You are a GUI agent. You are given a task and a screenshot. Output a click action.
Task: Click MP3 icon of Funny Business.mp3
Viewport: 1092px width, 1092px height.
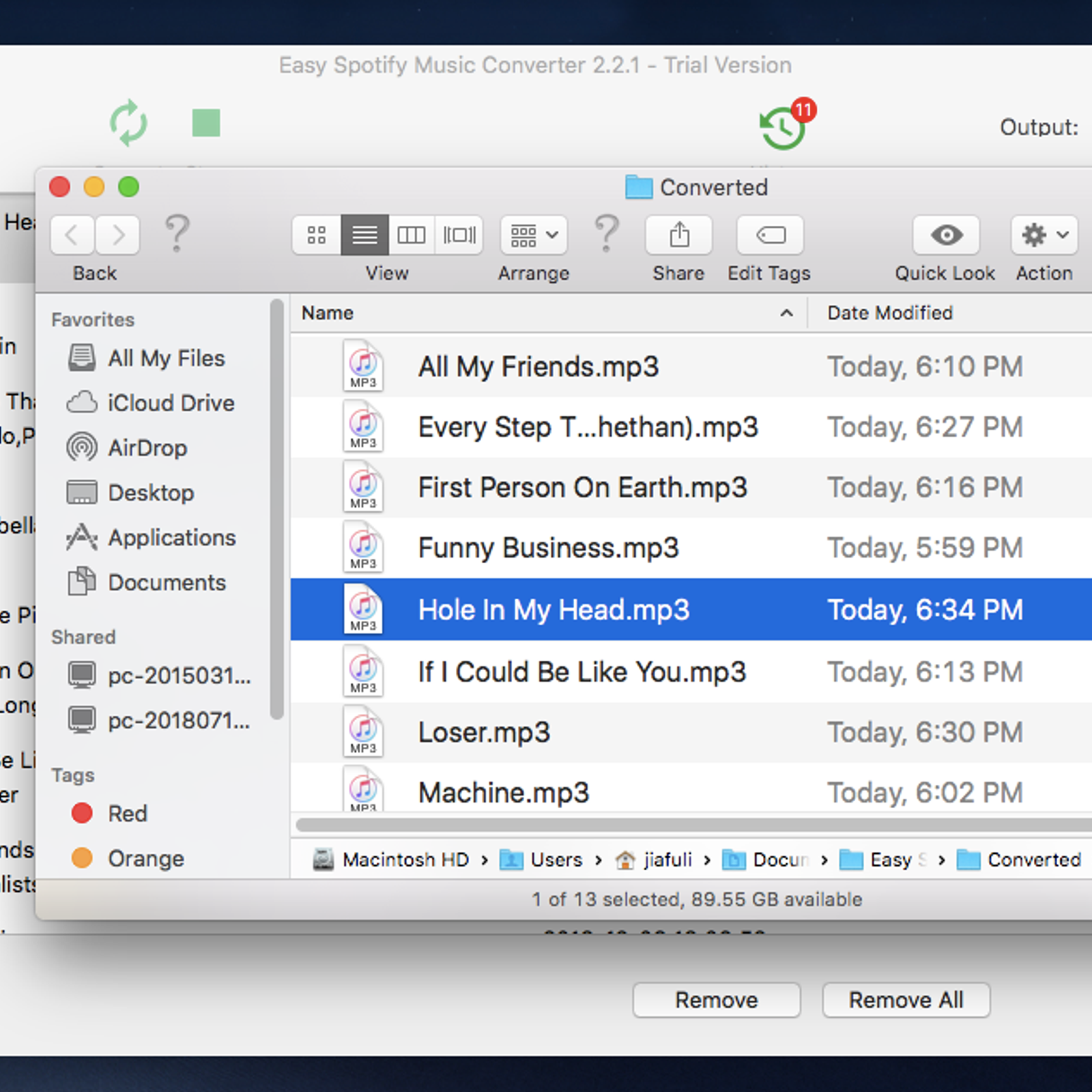pos(363,548)
